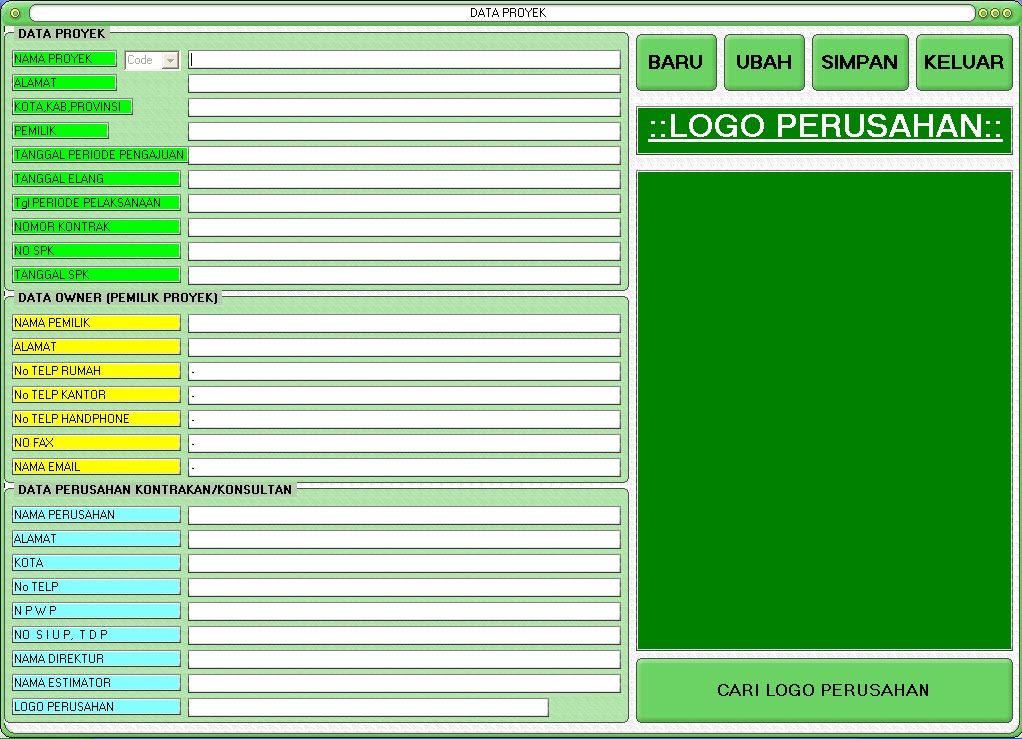
Task: Focus the N P W P input field
Action: coord(404,612)
